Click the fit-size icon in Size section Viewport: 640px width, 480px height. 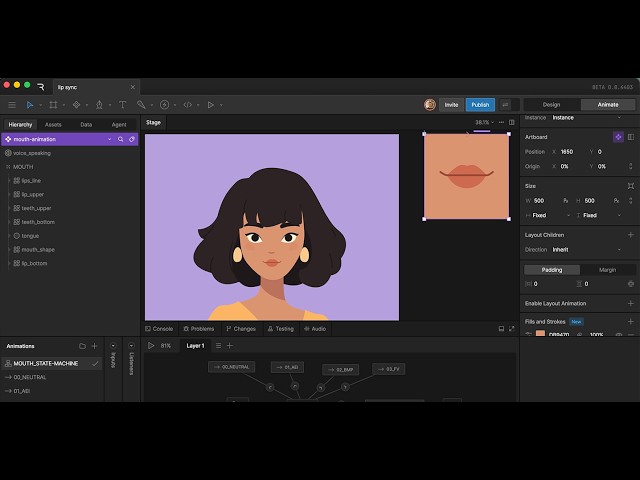(x=631, y=186)
